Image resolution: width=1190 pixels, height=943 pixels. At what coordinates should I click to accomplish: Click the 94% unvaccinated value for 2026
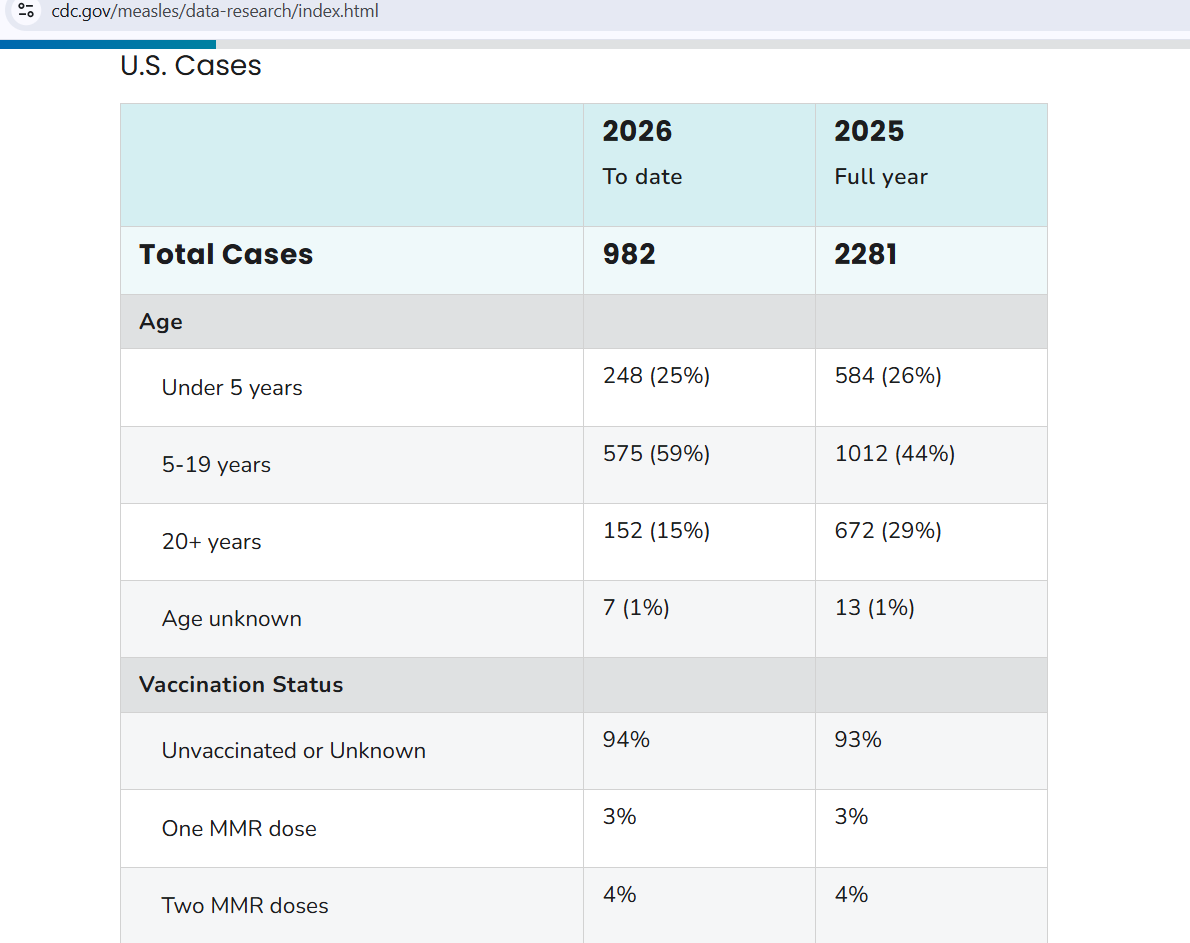(x=625, y=739)
